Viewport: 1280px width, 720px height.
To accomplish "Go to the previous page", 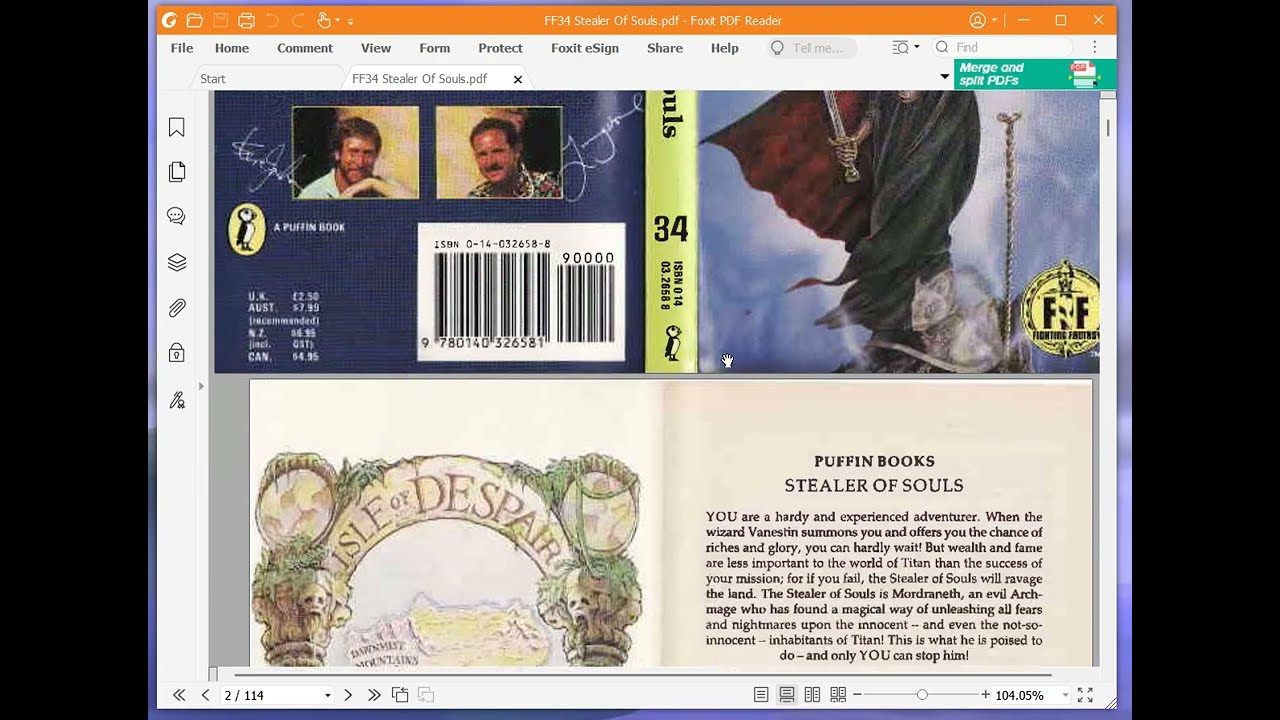I will [205, 695].
